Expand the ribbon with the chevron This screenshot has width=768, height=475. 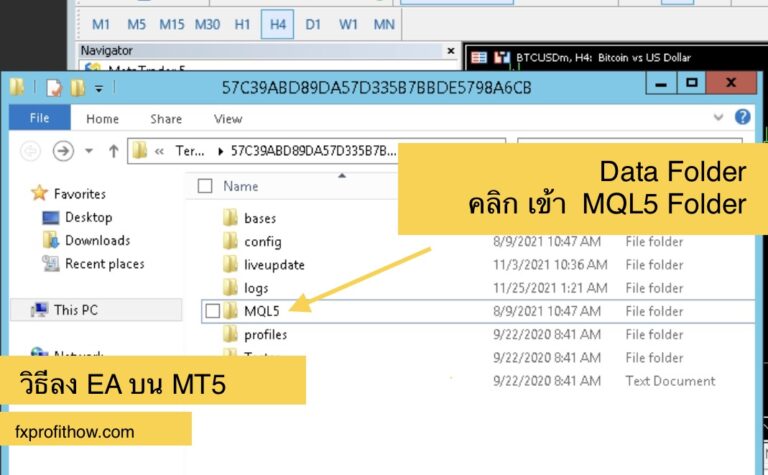[719, 118]
